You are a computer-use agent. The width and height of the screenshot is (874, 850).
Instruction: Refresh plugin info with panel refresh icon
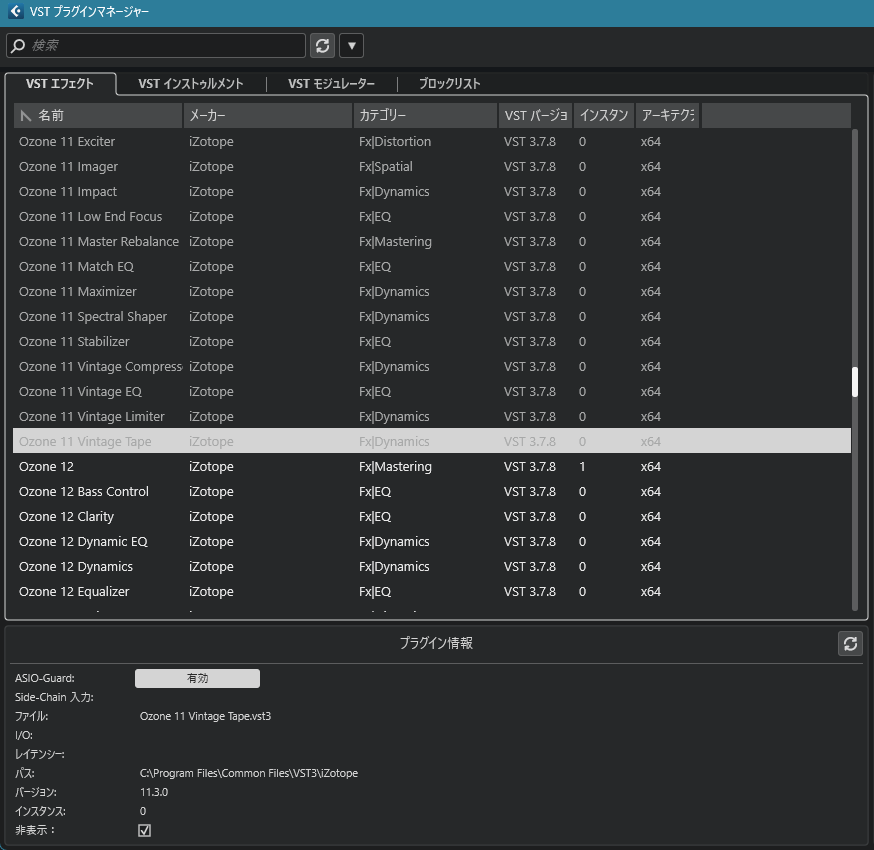tap(850, 644)
